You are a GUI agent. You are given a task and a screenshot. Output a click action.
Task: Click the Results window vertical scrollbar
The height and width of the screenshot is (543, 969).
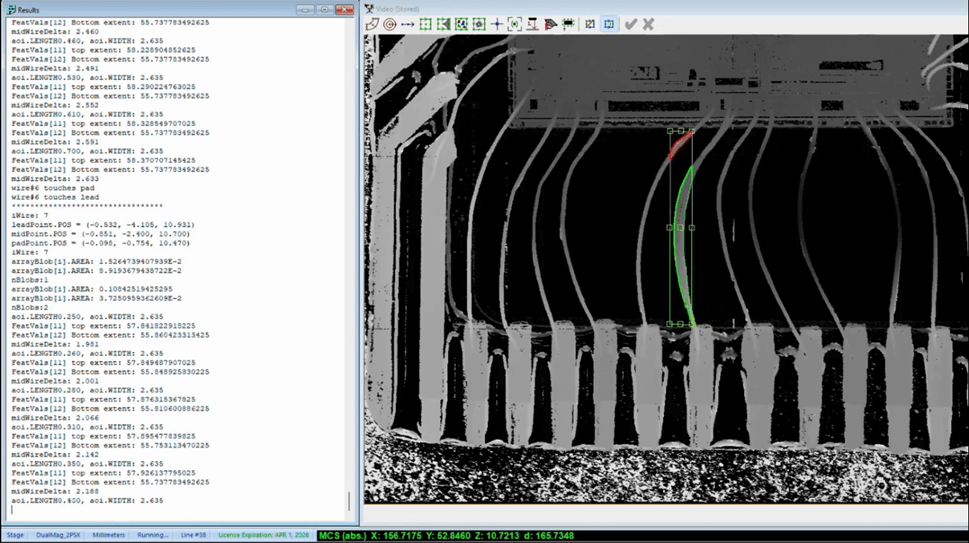(349, 260)
